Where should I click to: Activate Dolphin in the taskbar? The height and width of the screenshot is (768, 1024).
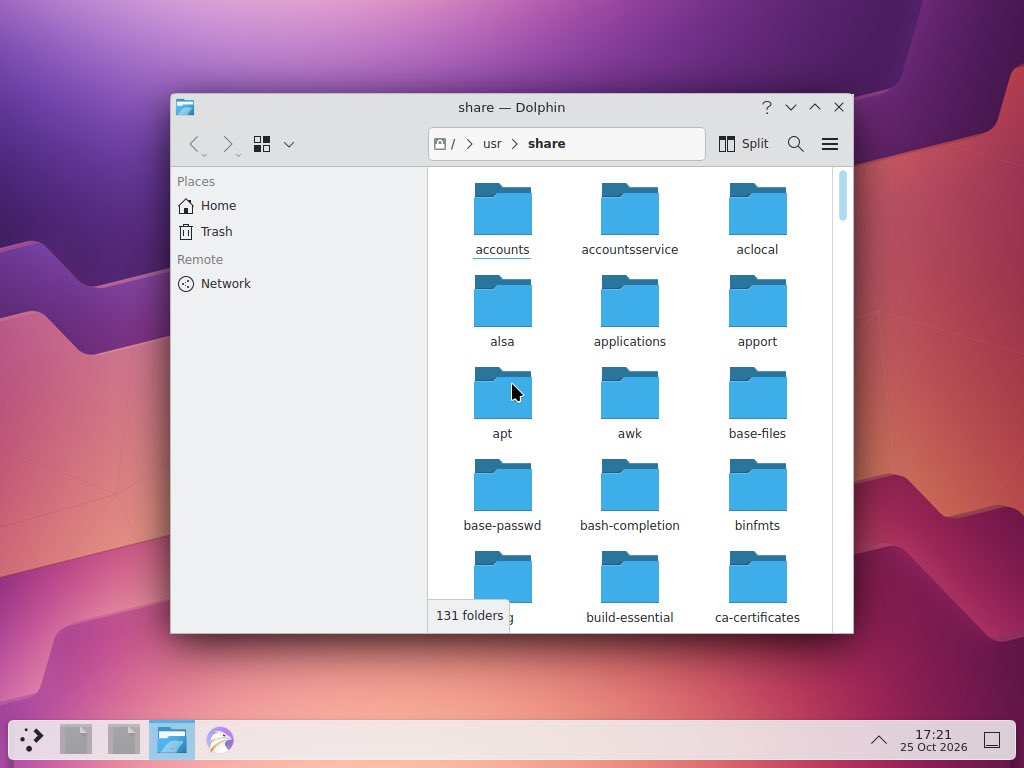pyautogui.click(x=172, y=739)
